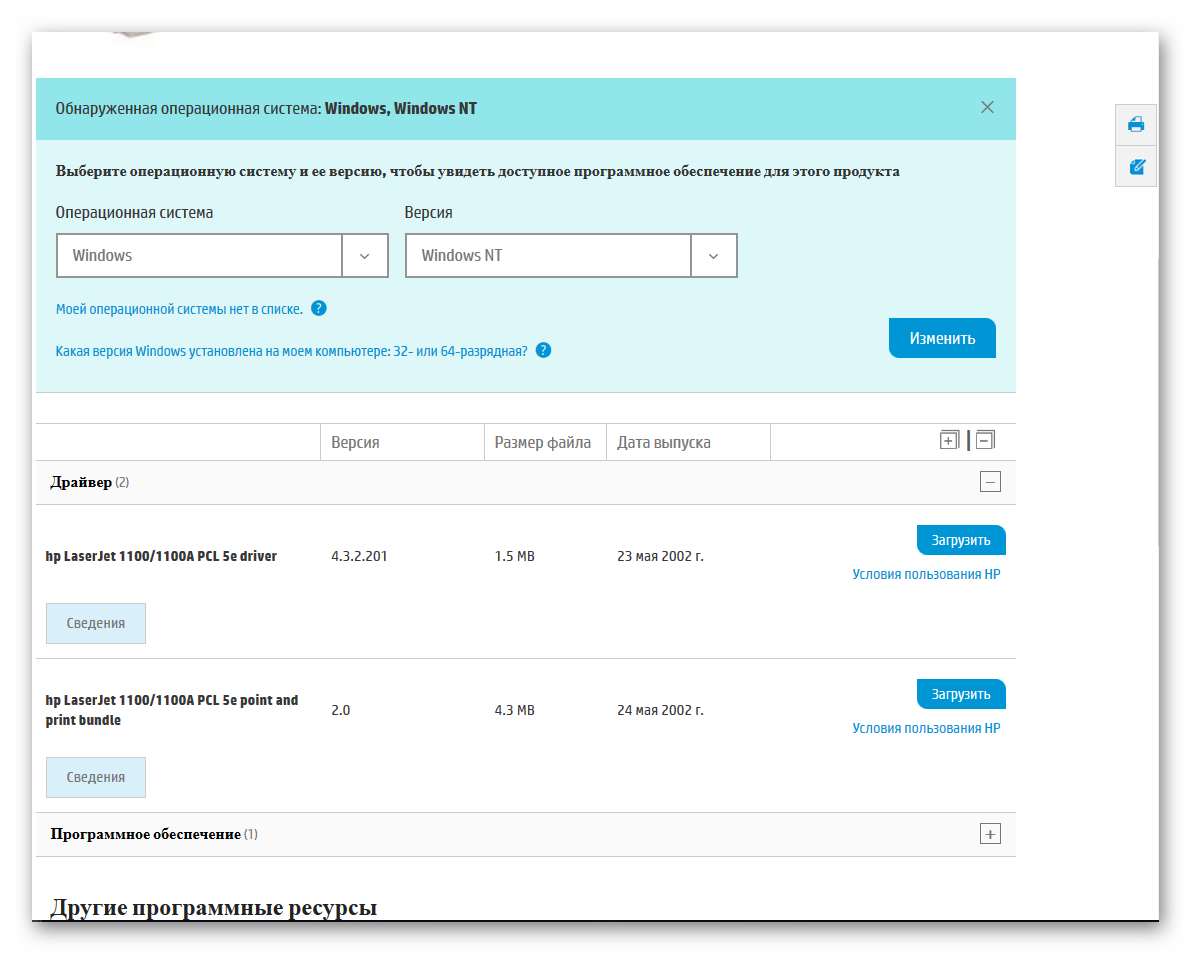
Task: Expand the Программное обеспечение (1) section
Action: pyautogui.click(x=990, y=834)
